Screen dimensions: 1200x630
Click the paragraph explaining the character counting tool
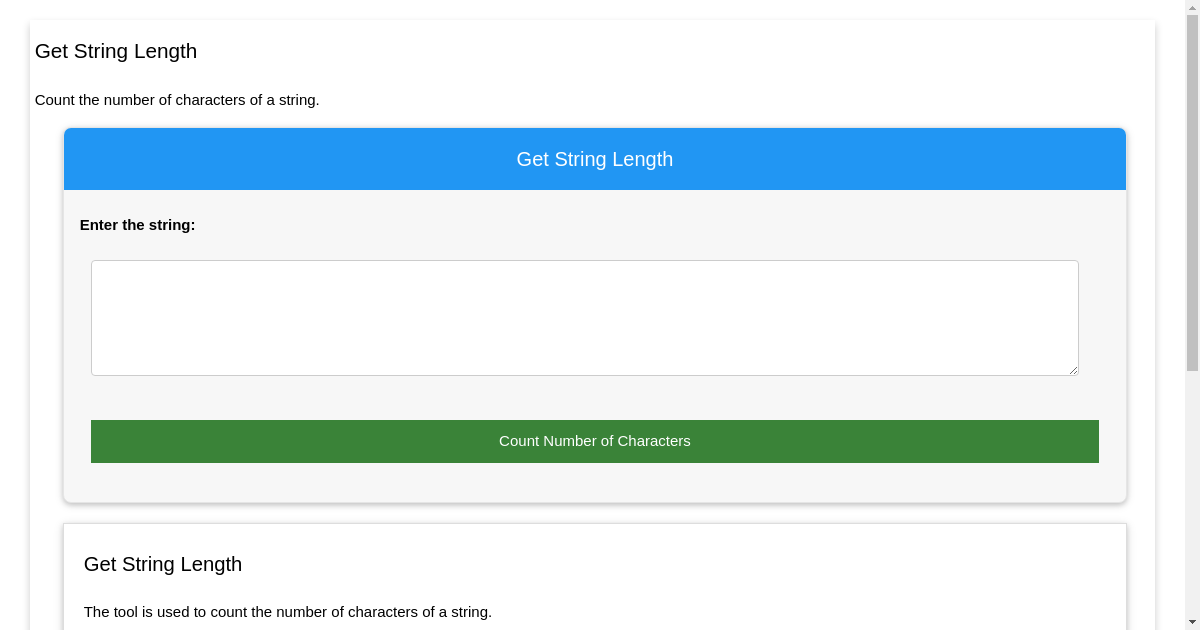288,611
